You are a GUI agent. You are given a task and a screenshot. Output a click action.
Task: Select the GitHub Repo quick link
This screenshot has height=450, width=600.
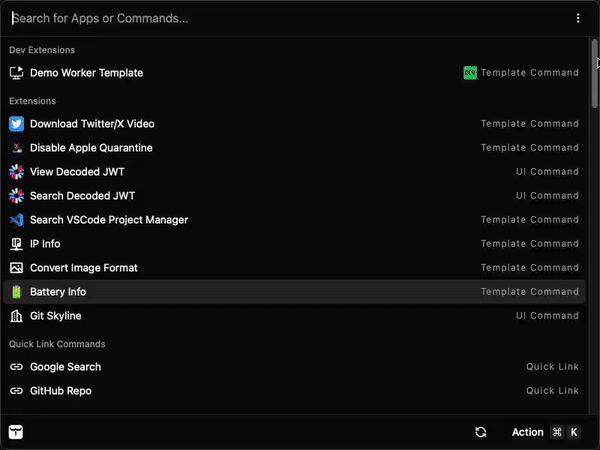tap(61, 391)
